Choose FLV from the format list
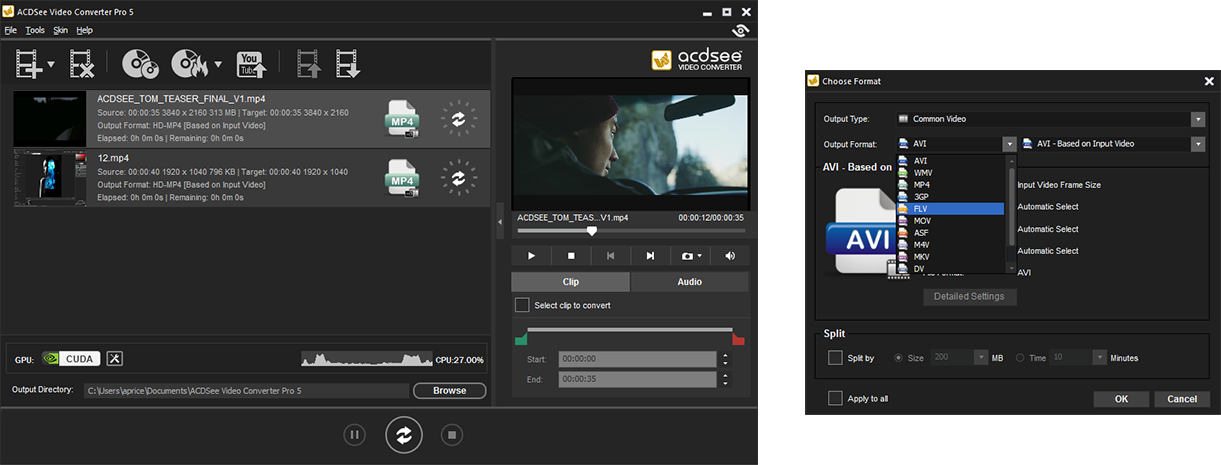1221x465 pixels. (920, 208)
